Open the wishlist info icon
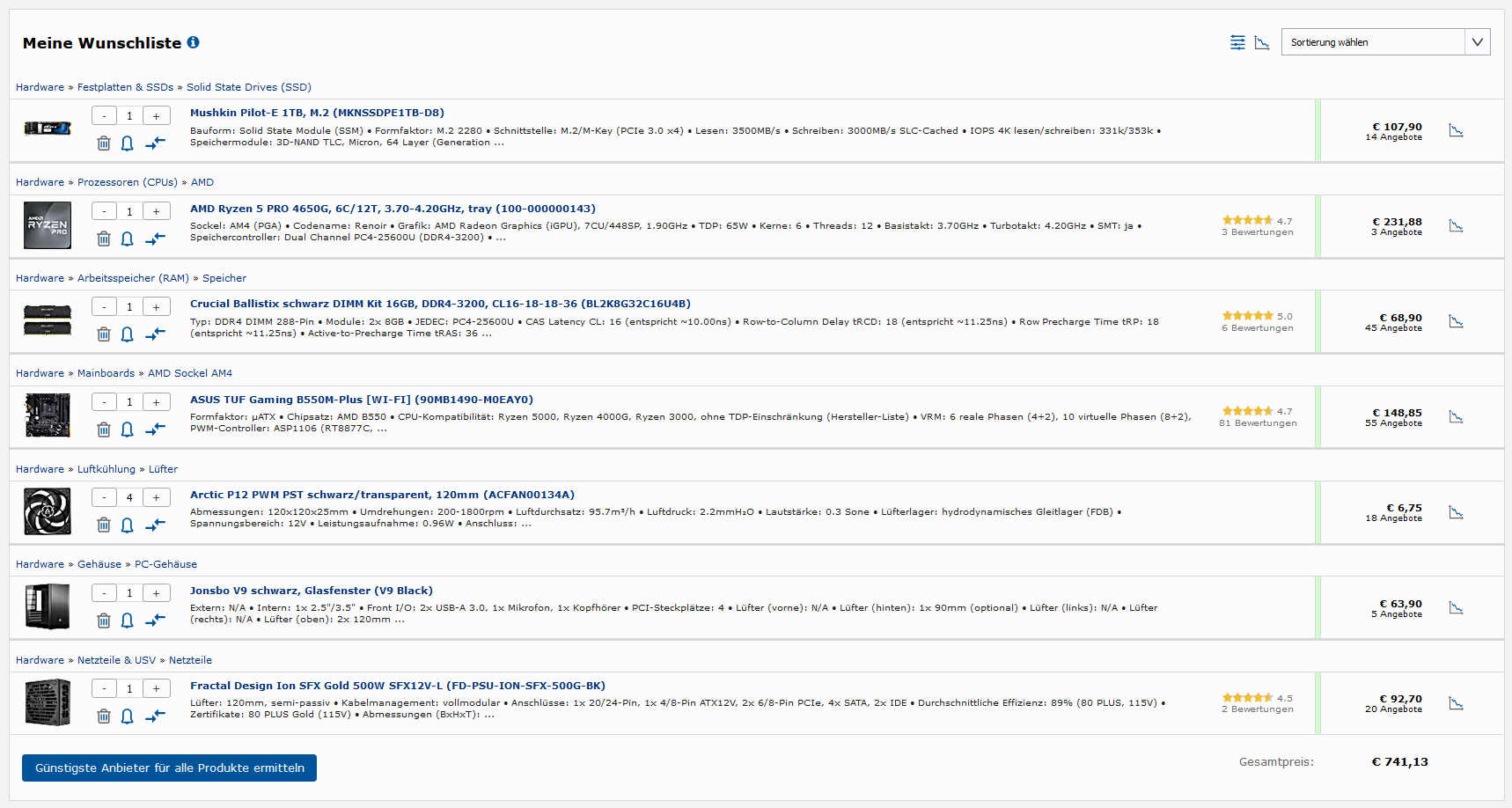1512x808 pixels. coord(194,42)
